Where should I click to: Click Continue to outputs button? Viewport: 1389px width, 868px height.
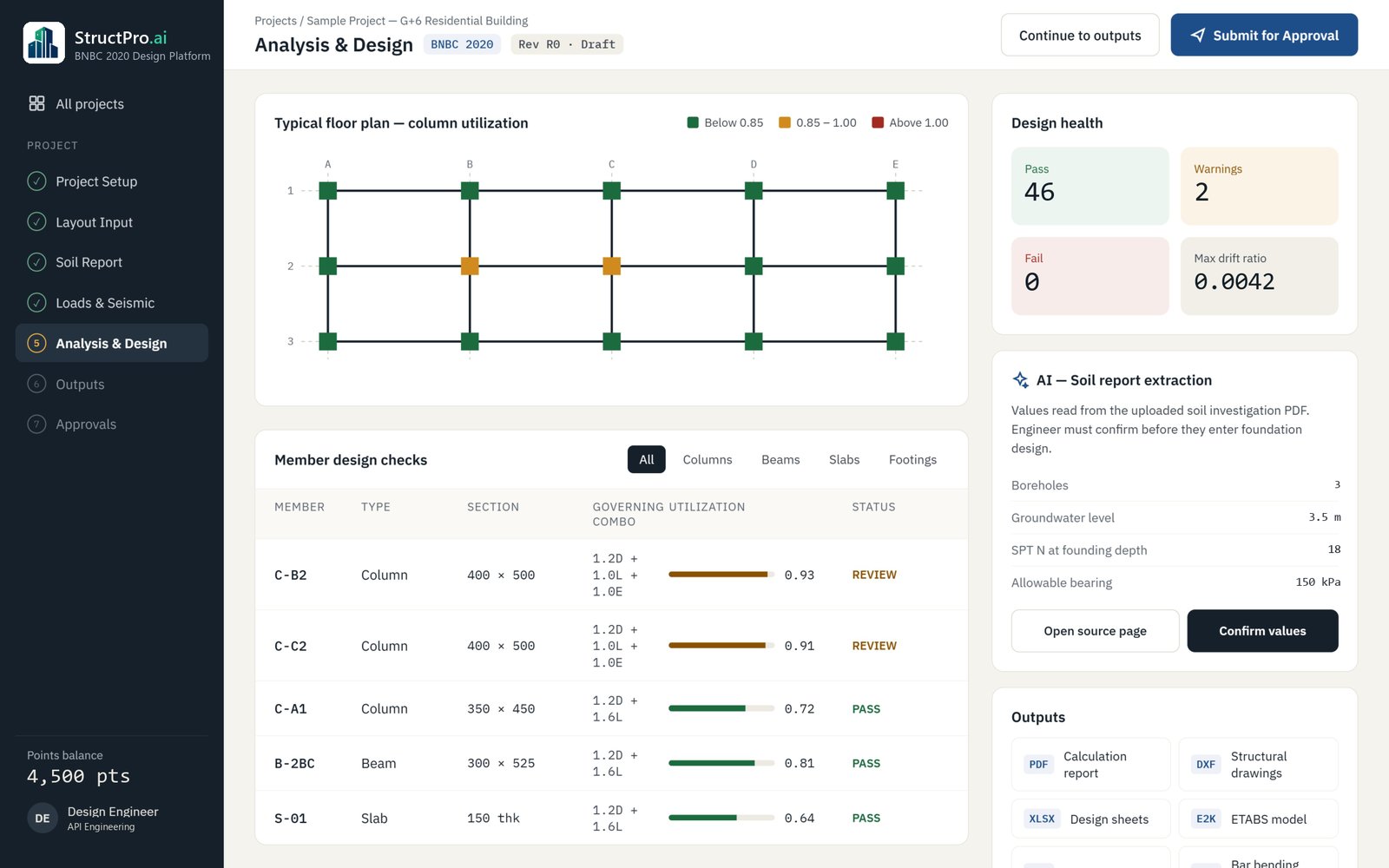coord(1080,36)
